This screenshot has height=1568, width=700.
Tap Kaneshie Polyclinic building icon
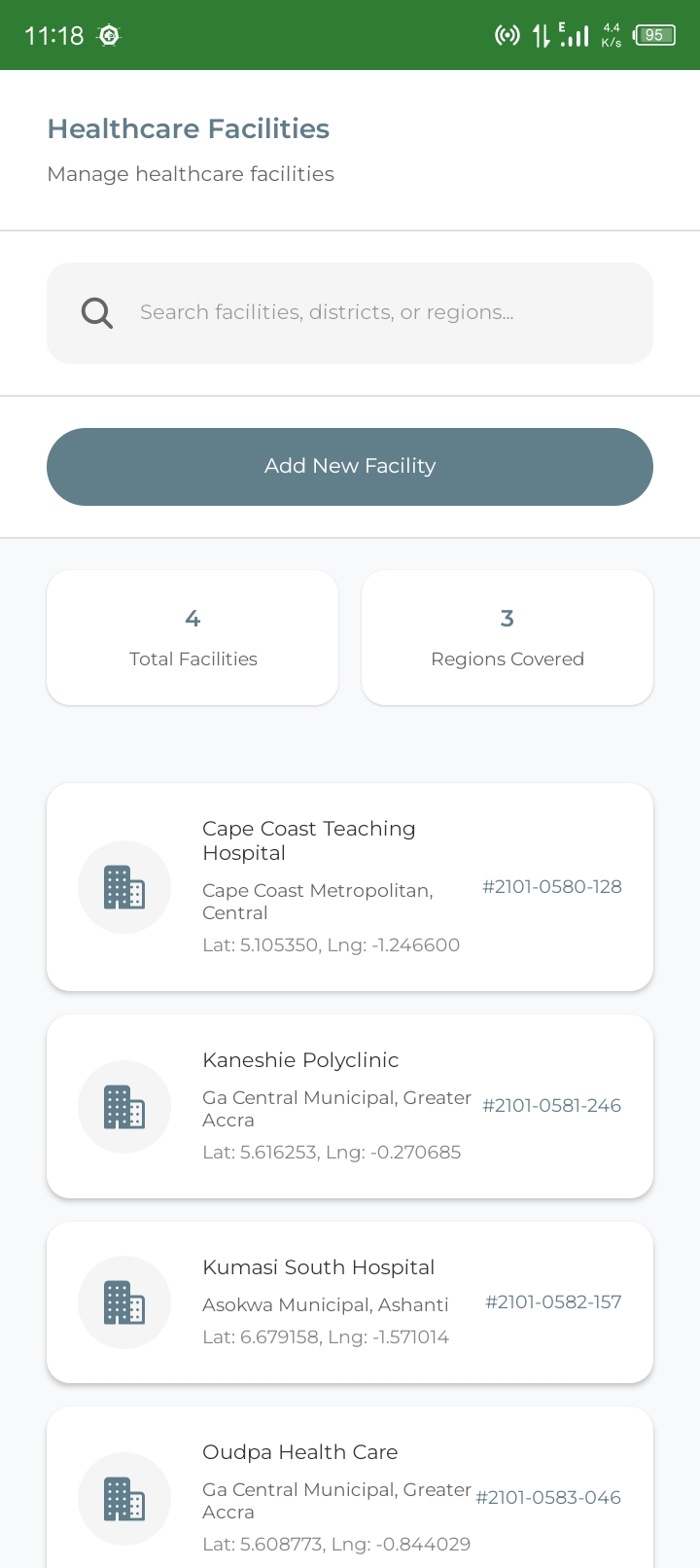(124, 1107)
